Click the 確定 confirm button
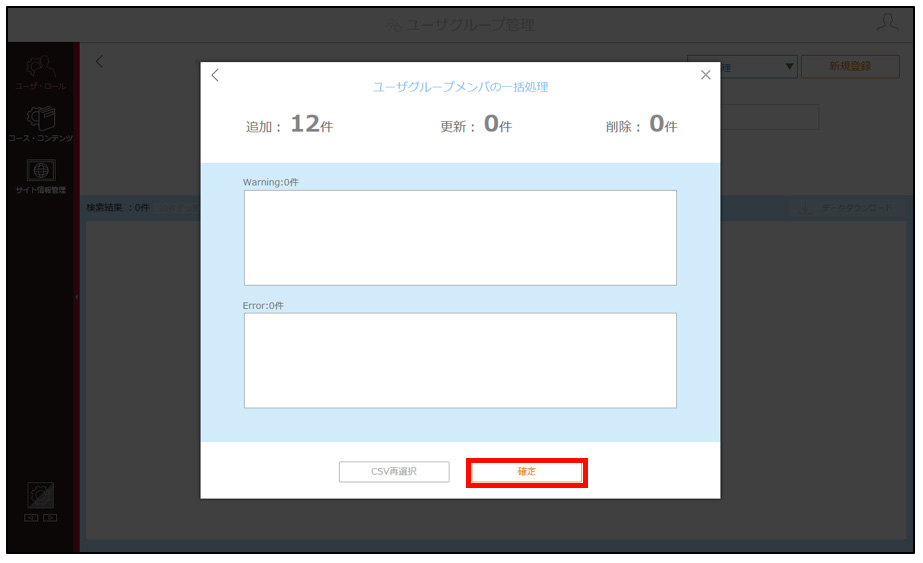Image resolution: width=923 pixels, height=563 pixels. [526, 472]
